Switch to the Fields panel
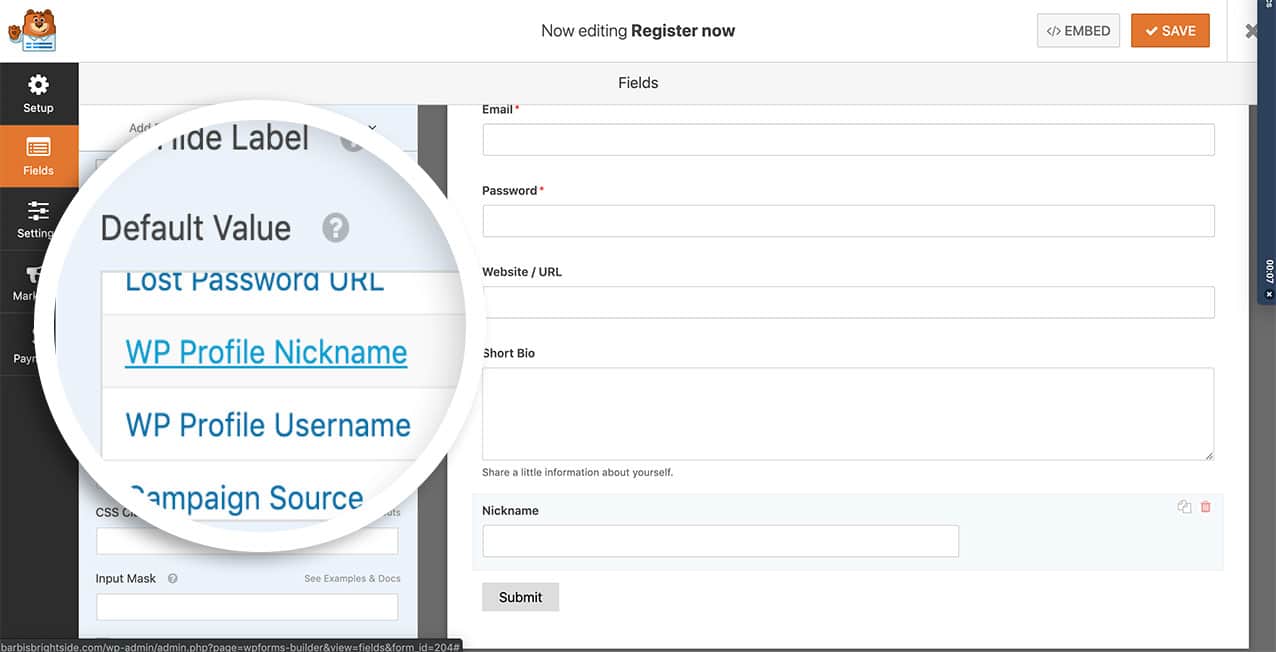Image resolution: width=1276 pixels, height=652 pixels. click(38, 156)
